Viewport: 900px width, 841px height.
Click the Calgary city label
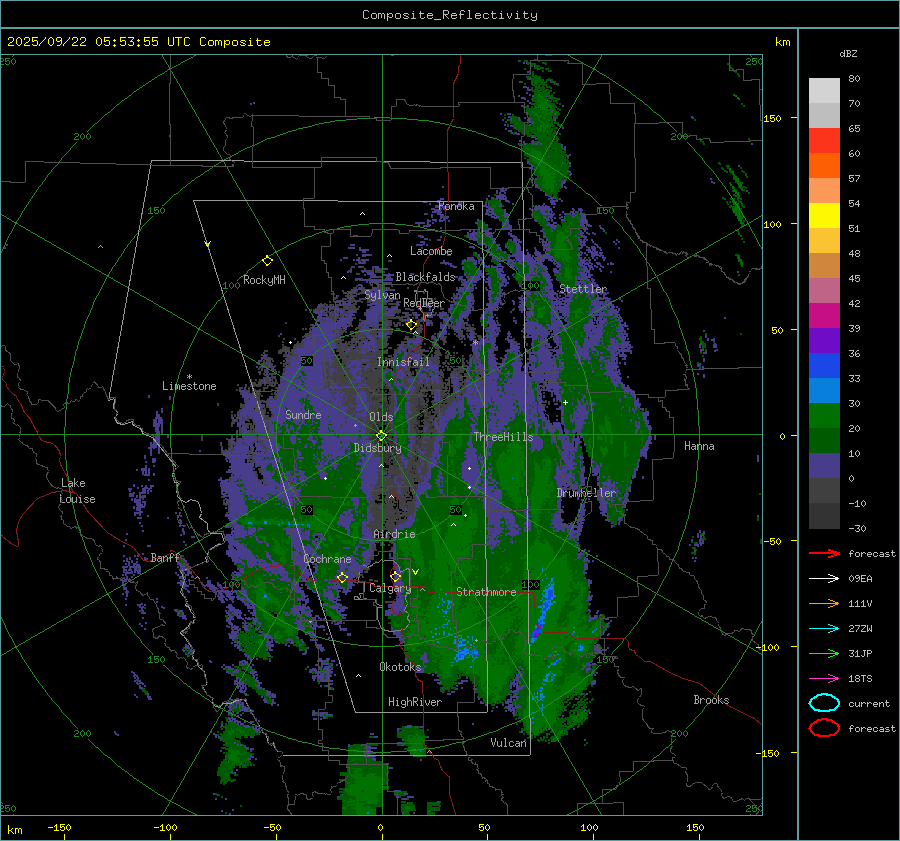pyautogui.click(x=389, y=589)
